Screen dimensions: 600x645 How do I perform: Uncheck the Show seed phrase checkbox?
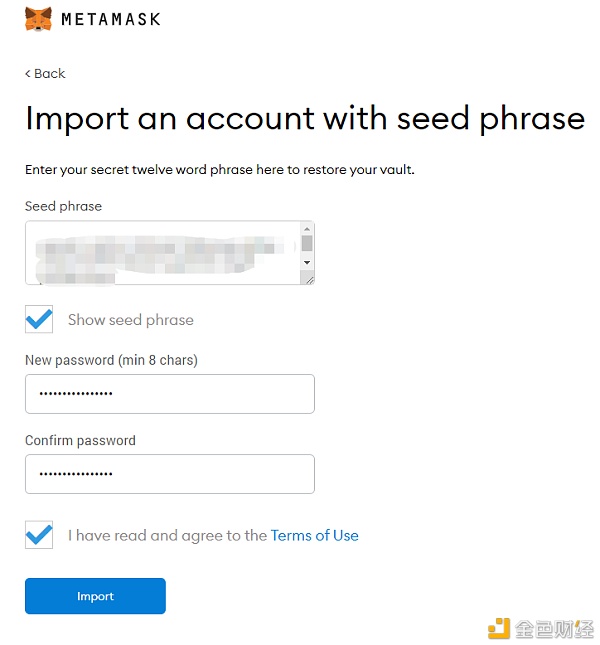39,319
